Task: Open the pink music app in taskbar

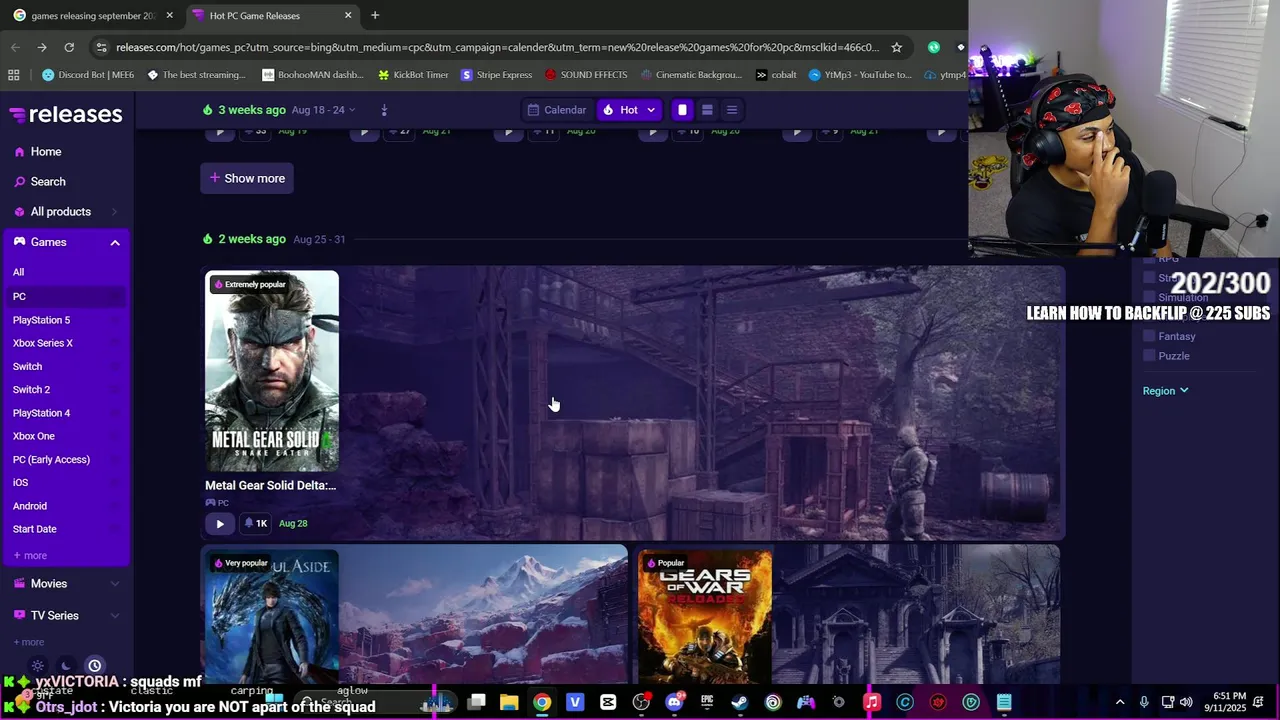Action: 872,702
